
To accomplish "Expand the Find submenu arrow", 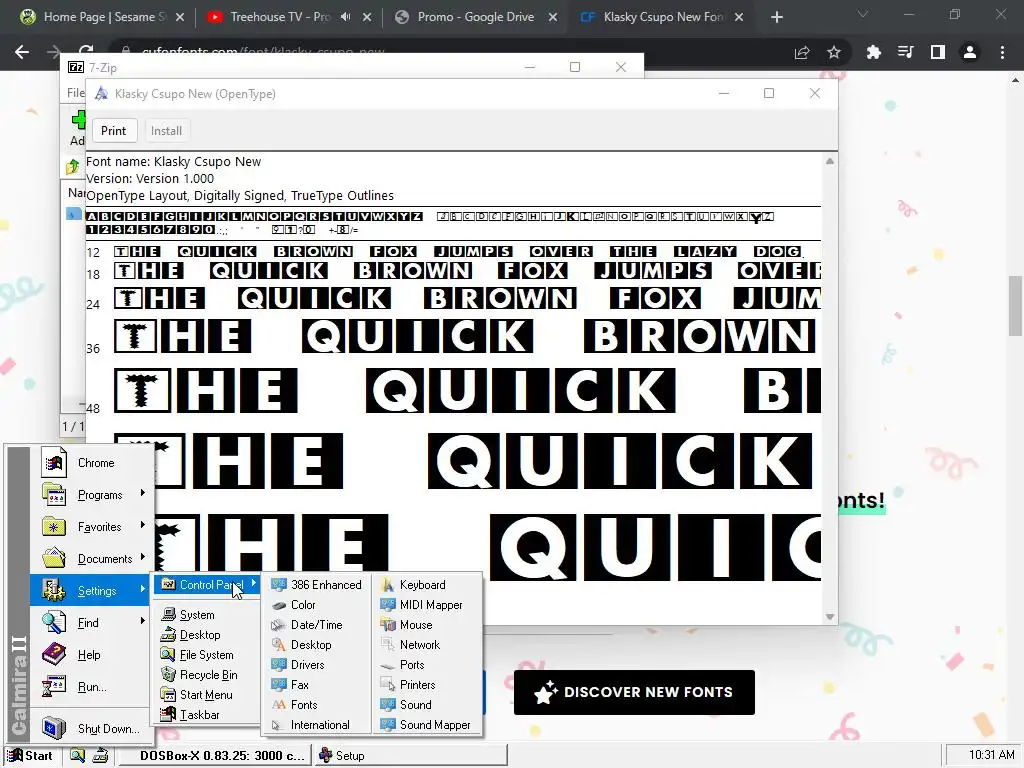I will coord(142,621).
